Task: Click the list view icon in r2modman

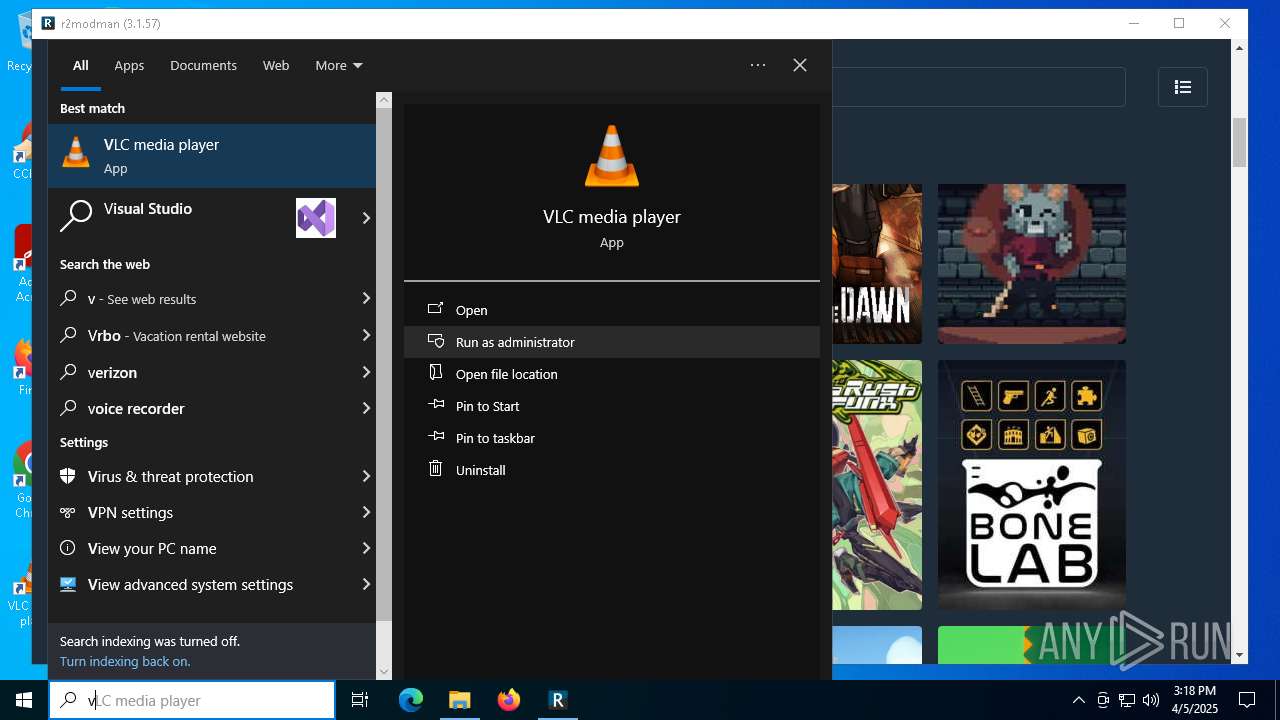Action: pos(1183,87)
